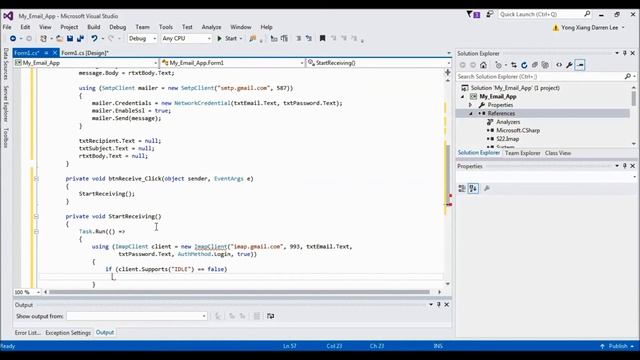
Task: Toggle Alphabetical sort in Properties panel
Action: (x=473, y=188)
